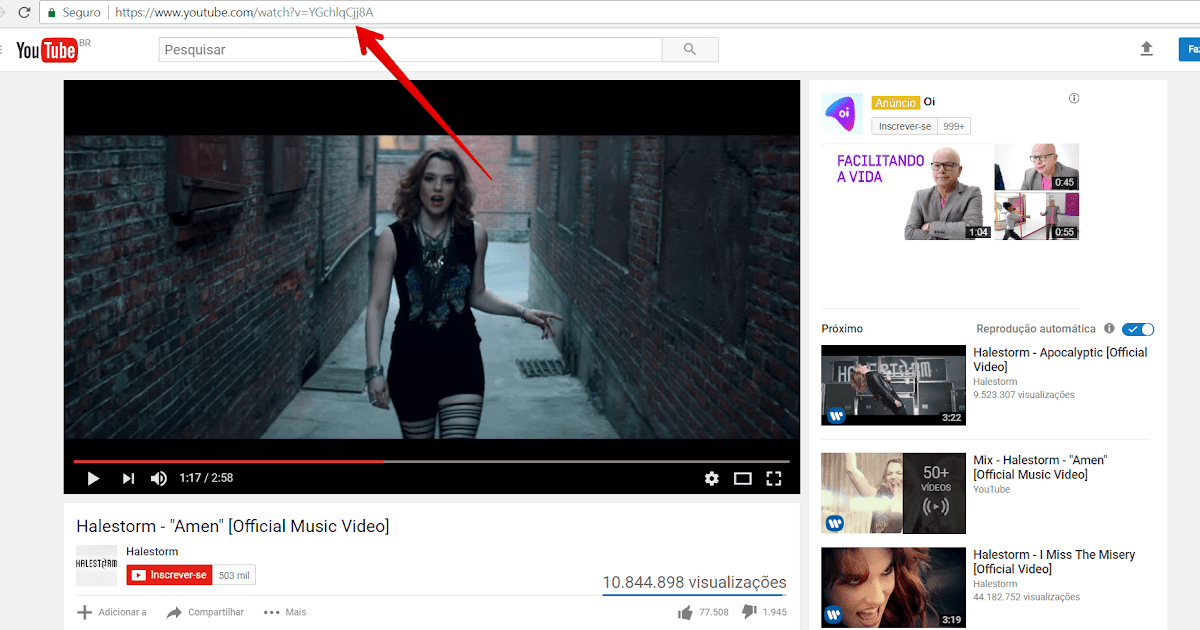This screenshot has width=1200, height=630.
Task: Click the green Seguro padlock icon
Action: [51, 13]
